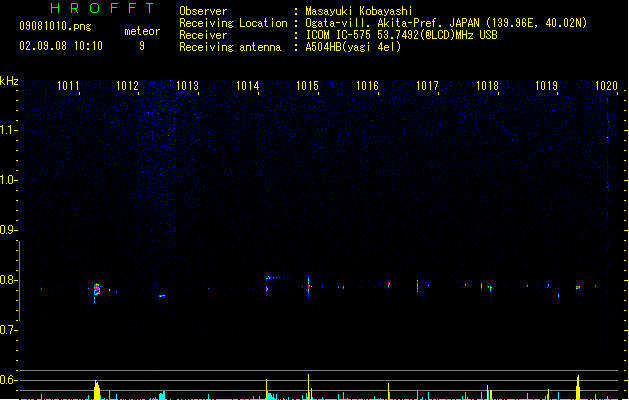Click the HROFFT title text
The image size is (629, 400).
(103, 8)
